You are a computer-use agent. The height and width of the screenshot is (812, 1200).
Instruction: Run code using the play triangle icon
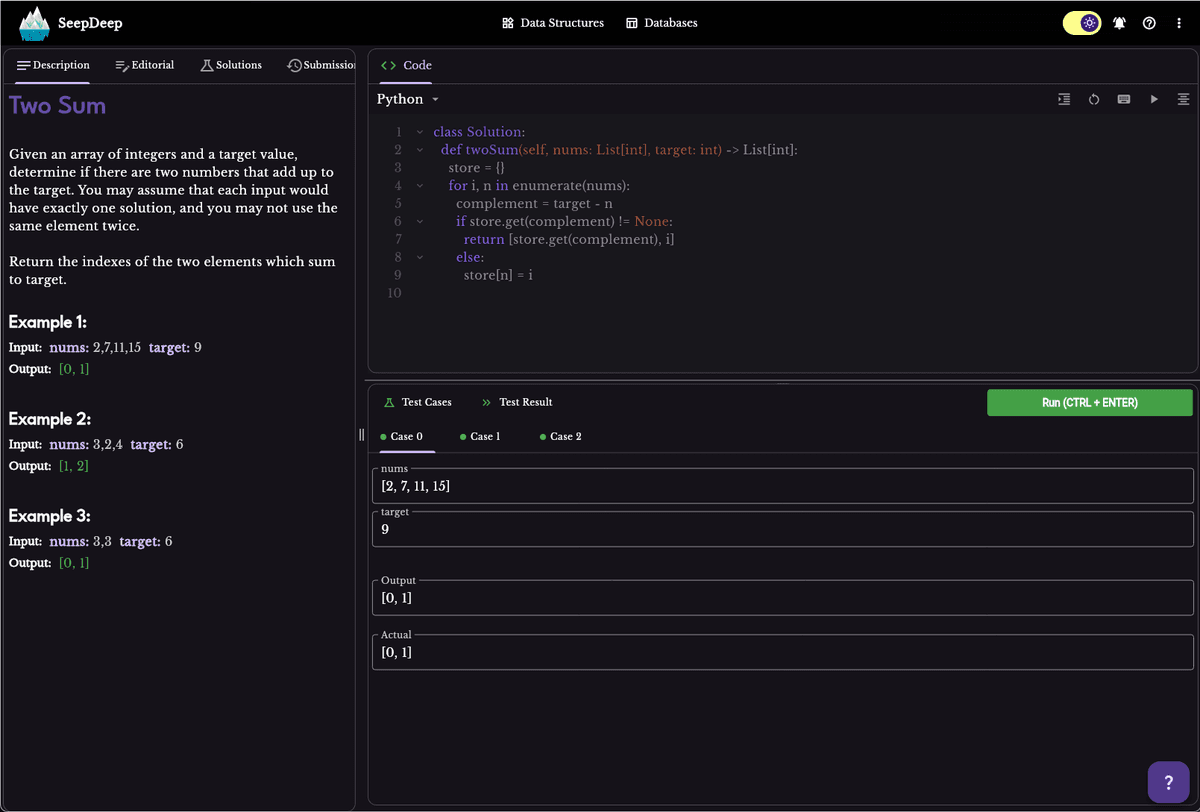point(1154,99)
